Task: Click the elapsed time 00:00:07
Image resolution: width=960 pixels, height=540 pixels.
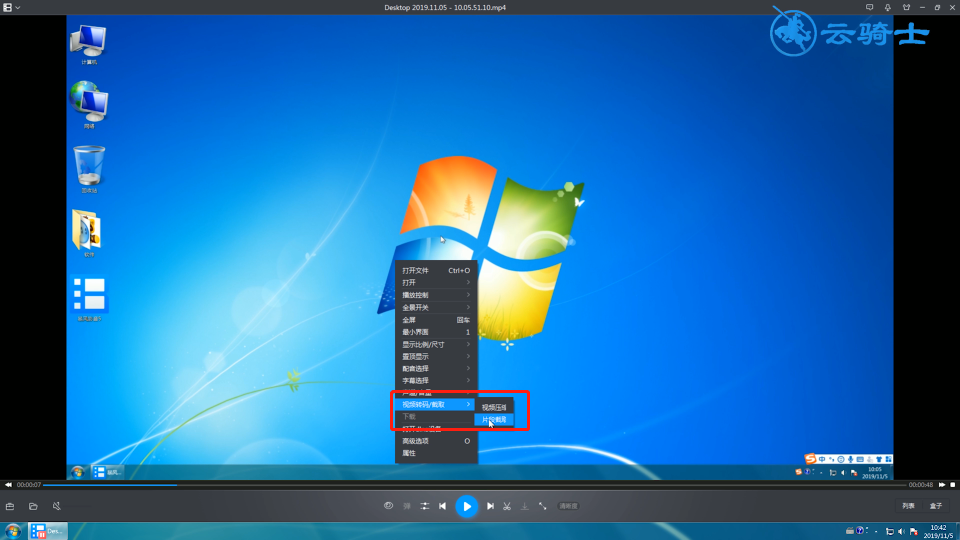Action: [x=29, y=485]
